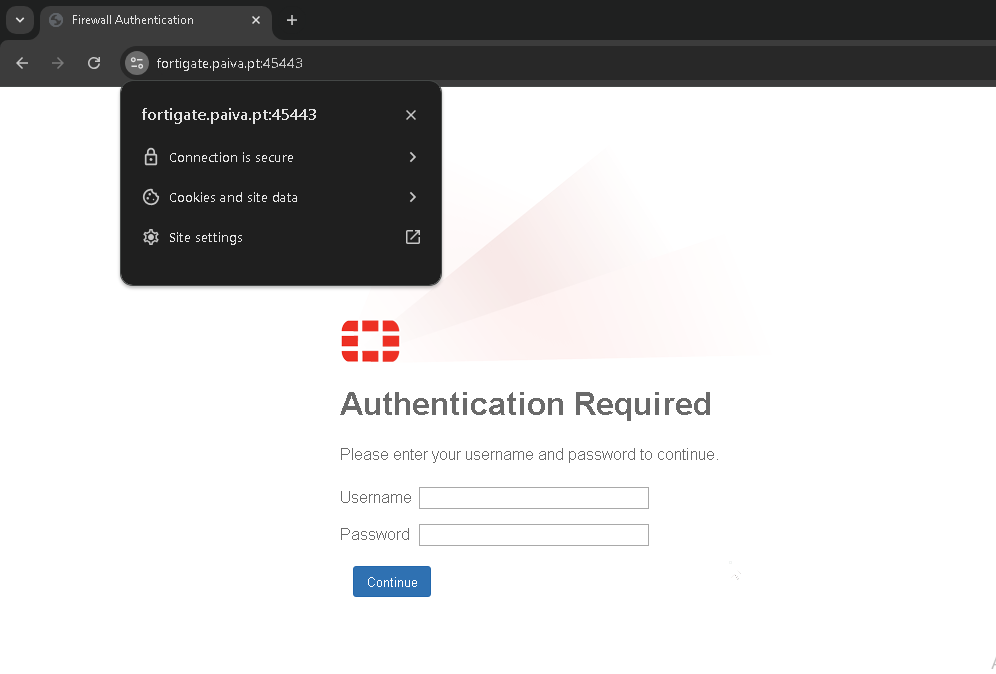996x674 pixels.
Task: Click the site information icon in address bar
Action: pos(137,63)
